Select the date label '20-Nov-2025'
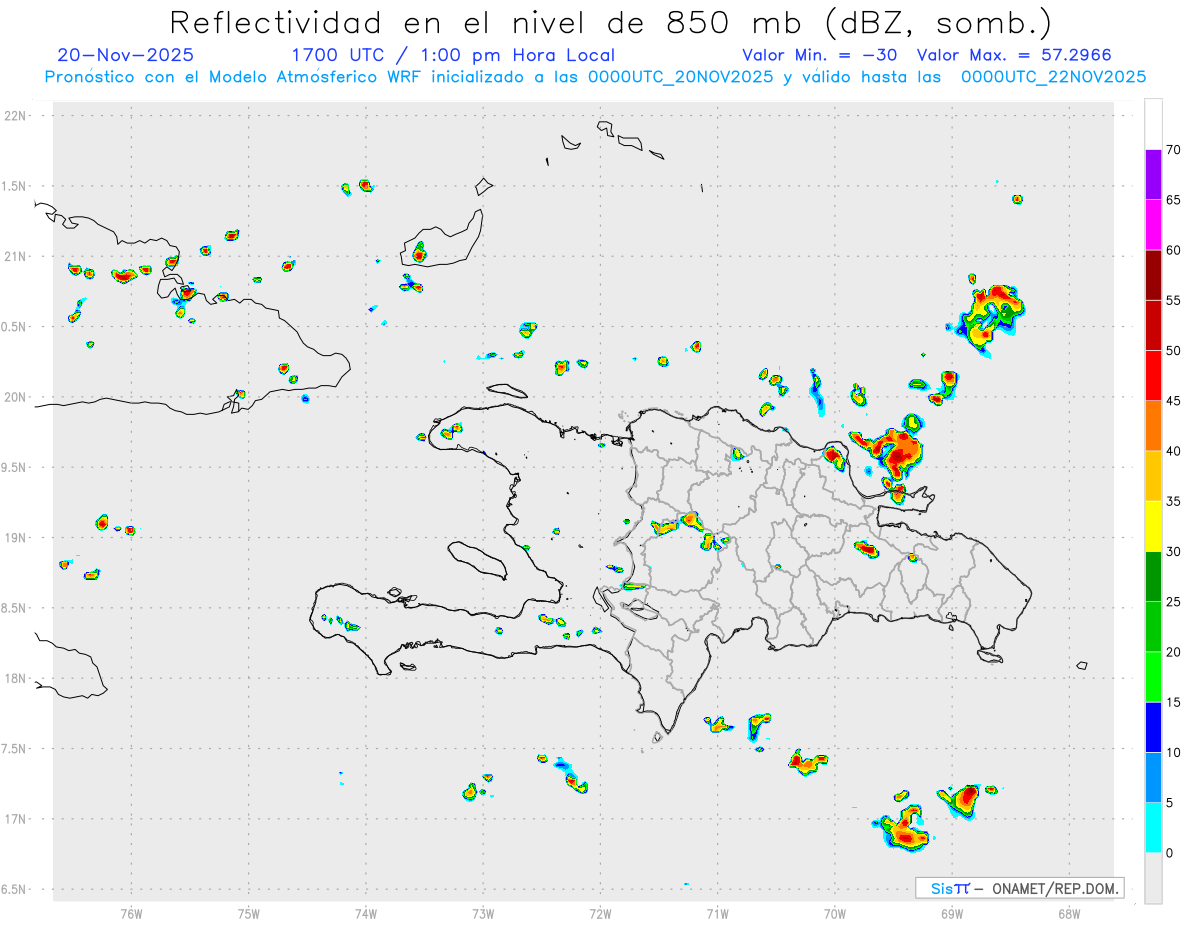 point(126,55)
